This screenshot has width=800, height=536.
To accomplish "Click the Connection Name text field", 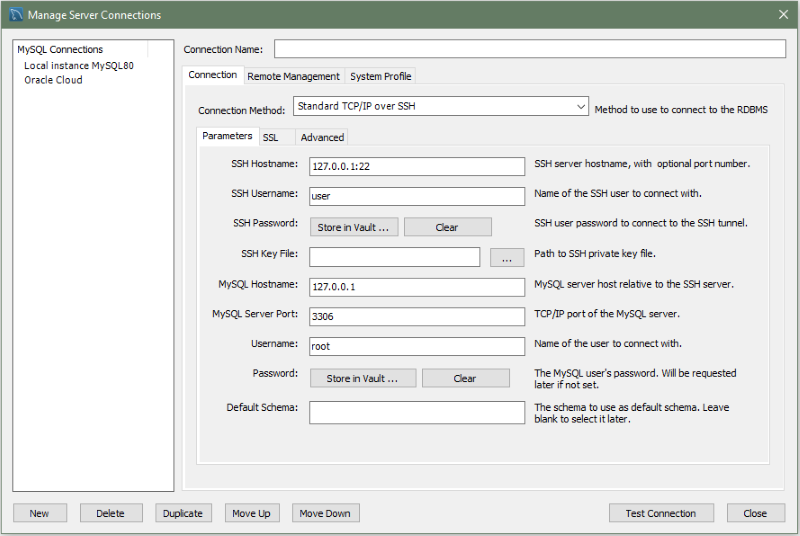I will point(530,49).
